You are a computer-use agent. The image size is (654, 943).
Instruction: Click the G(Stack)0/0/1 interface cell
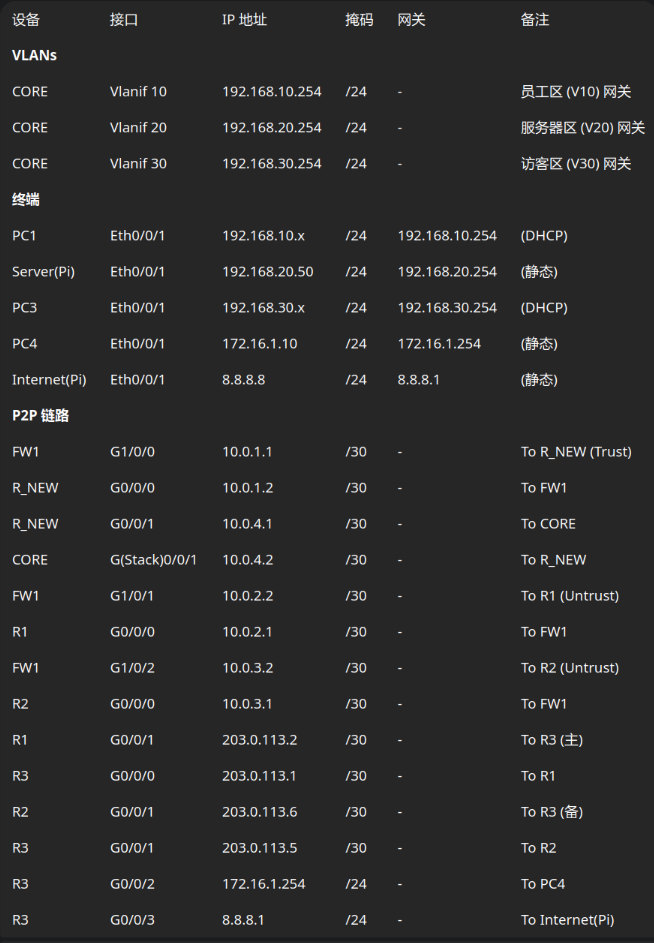pos(153,560)
